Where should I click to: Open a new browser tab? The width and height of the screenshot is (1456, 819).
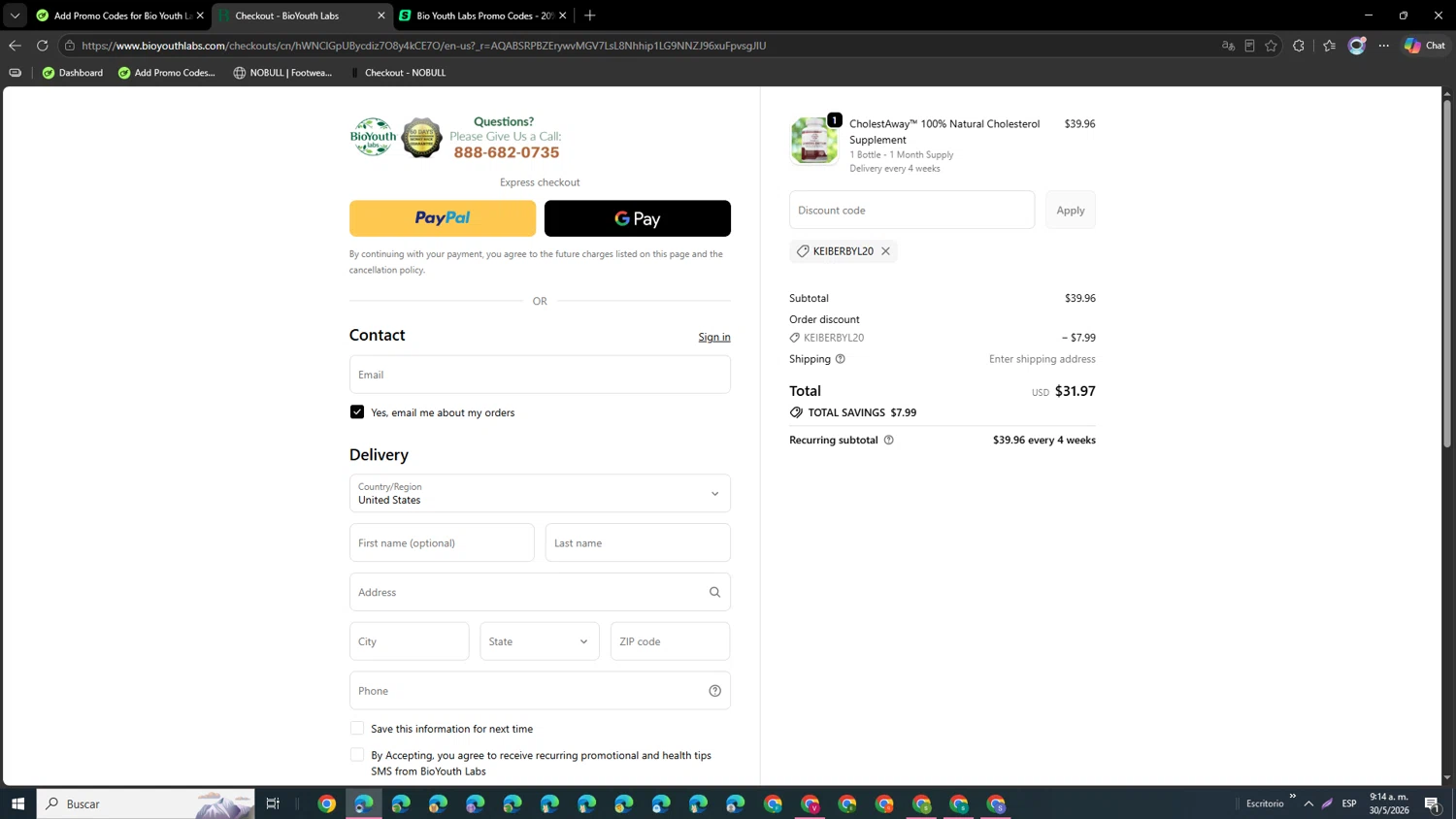[590, 16]
